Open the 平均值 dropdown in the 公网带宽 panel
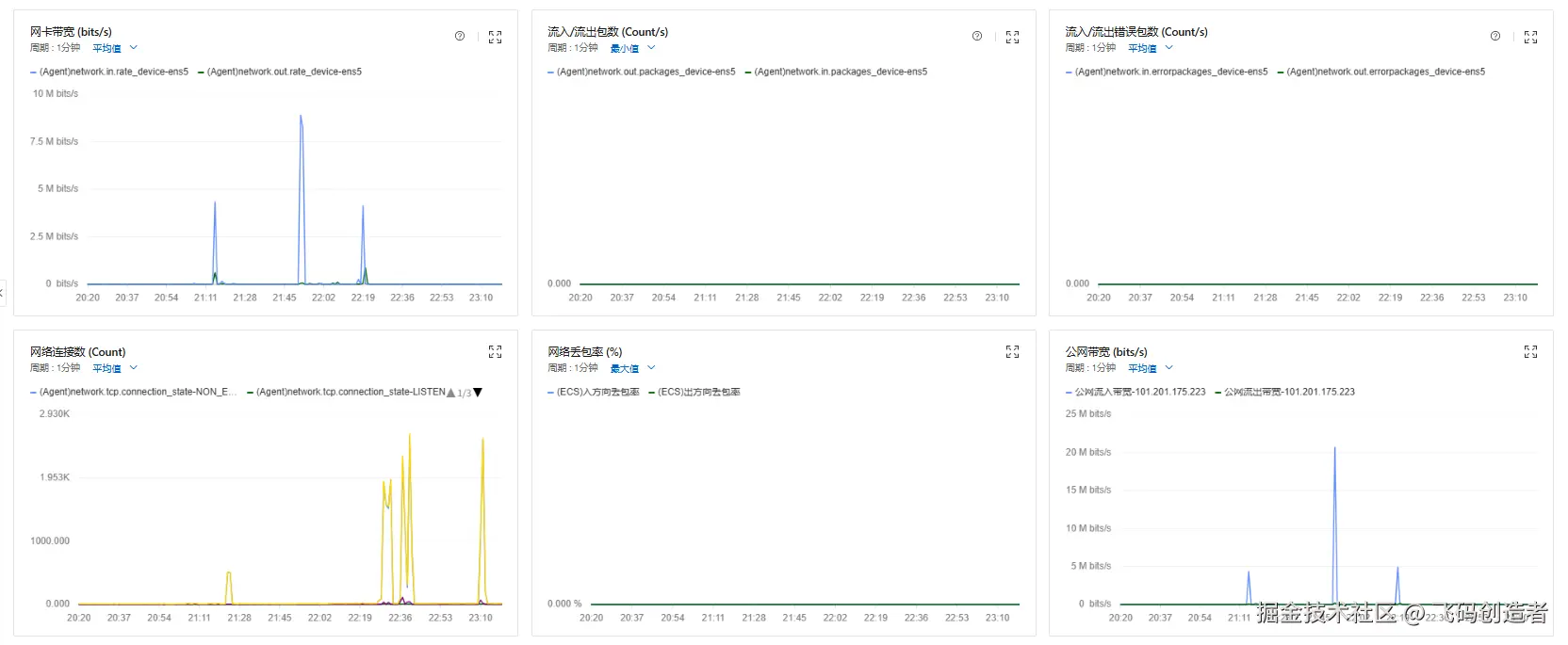Viewport: 1568px width, 645px height. (1151, 368)
